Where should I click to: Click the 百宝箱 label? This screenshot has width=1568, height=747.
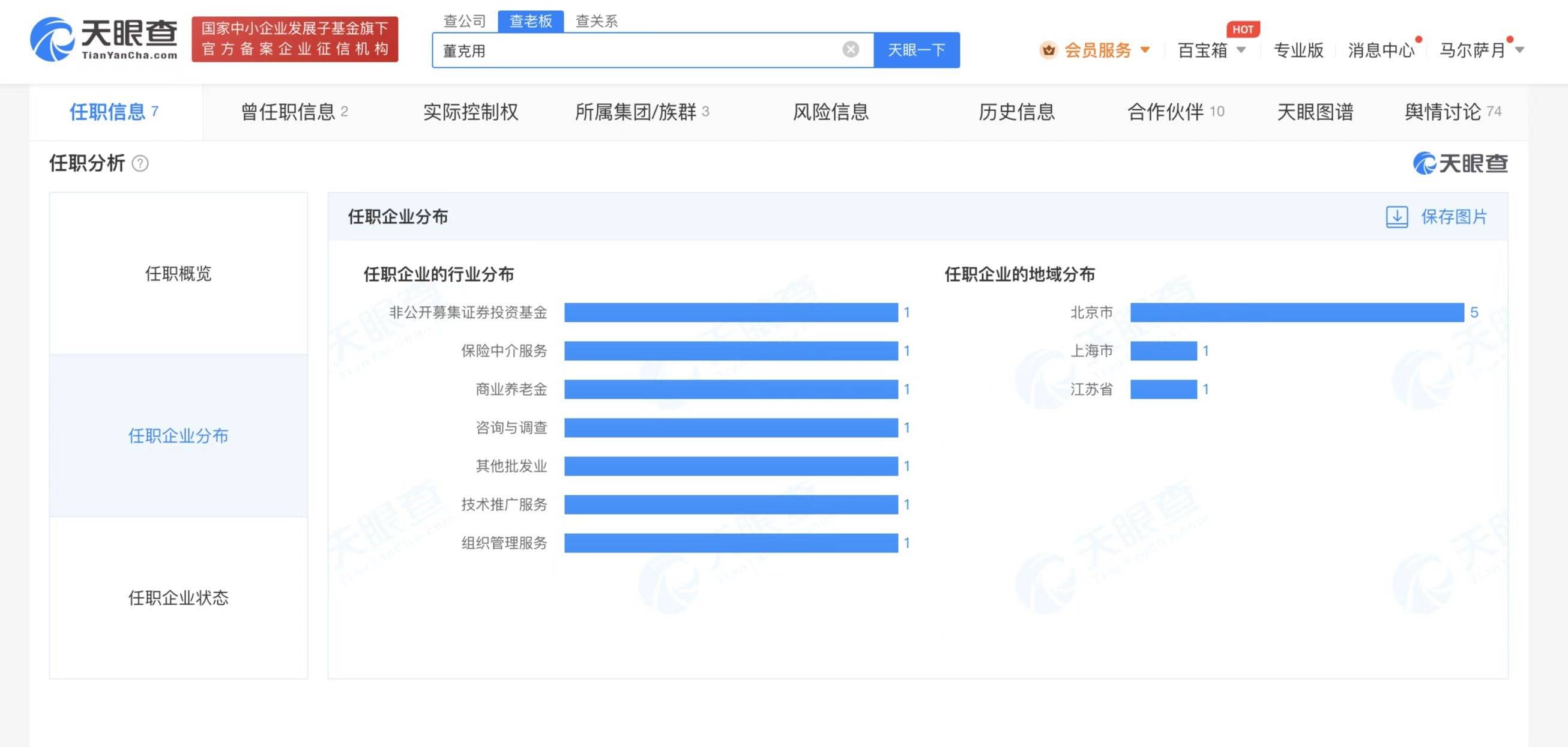pos(1202,50)
